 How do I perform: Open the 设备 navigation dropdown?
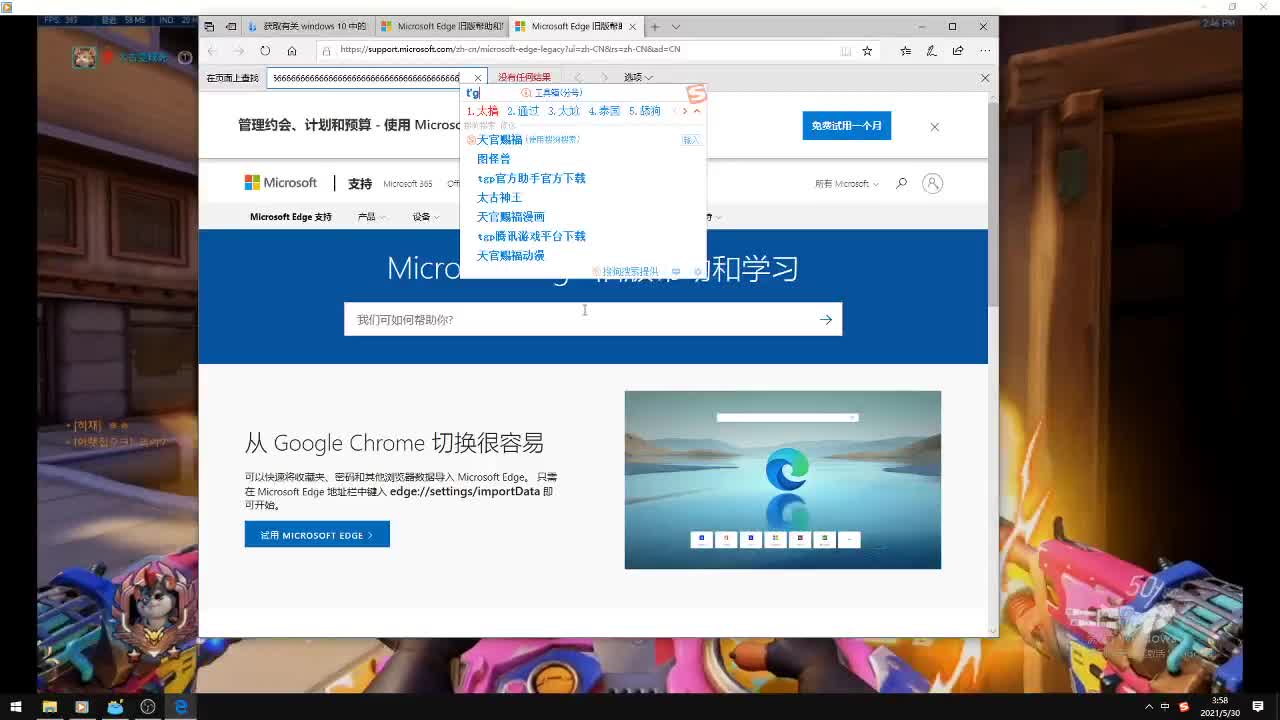click(426, 217)
